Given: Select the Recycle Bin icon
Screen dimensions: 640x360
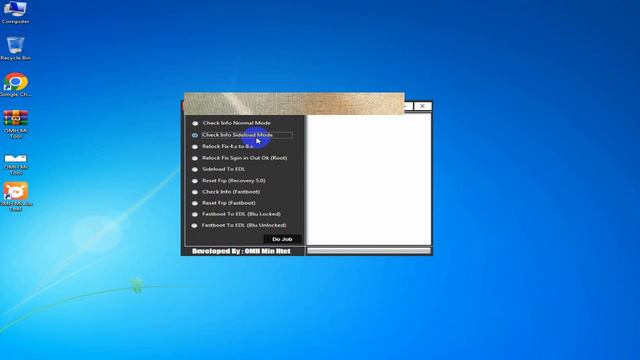Looking at the screenshot, I should tap(16, 48).
